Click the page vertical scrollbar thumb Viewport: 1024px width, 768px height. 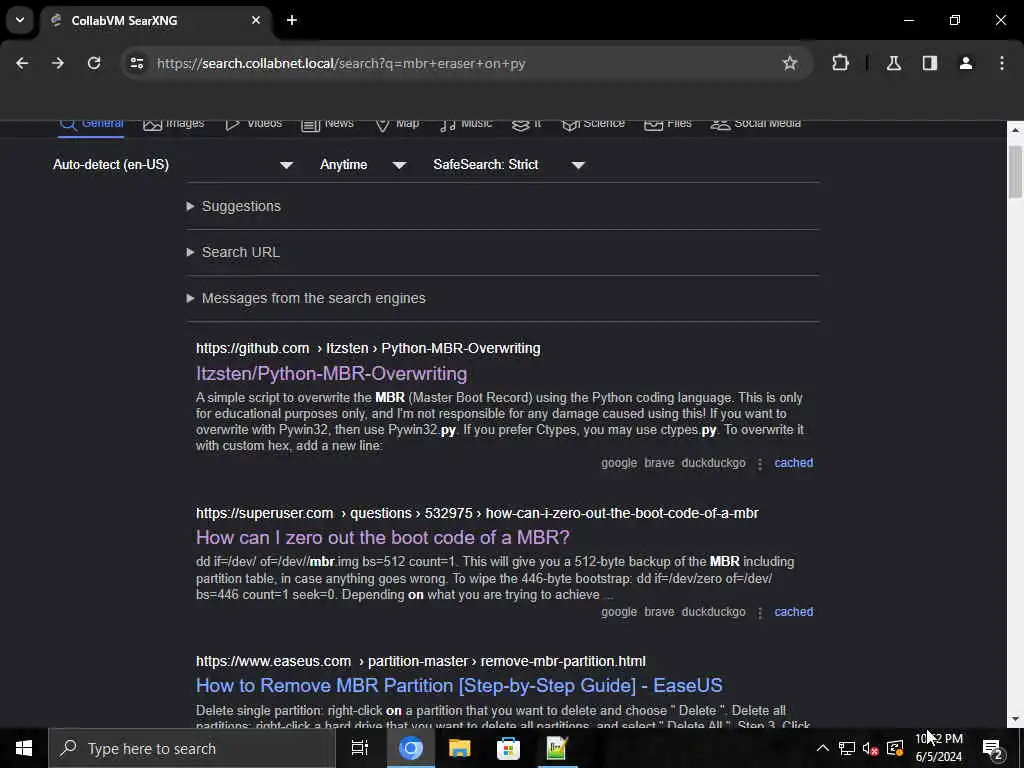tap(1015, 172)
